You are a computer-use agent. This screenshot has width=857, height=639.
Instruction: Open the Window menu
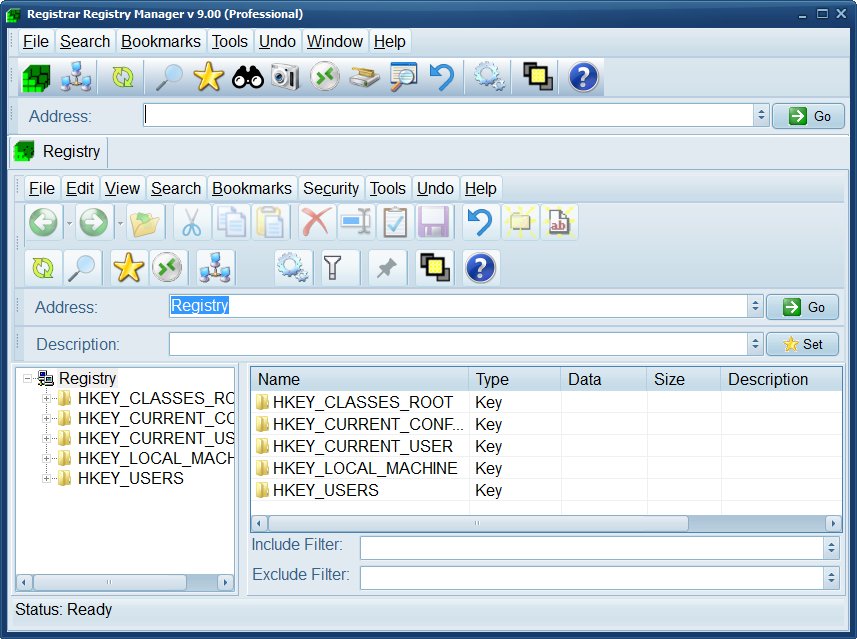pos(334,41)
